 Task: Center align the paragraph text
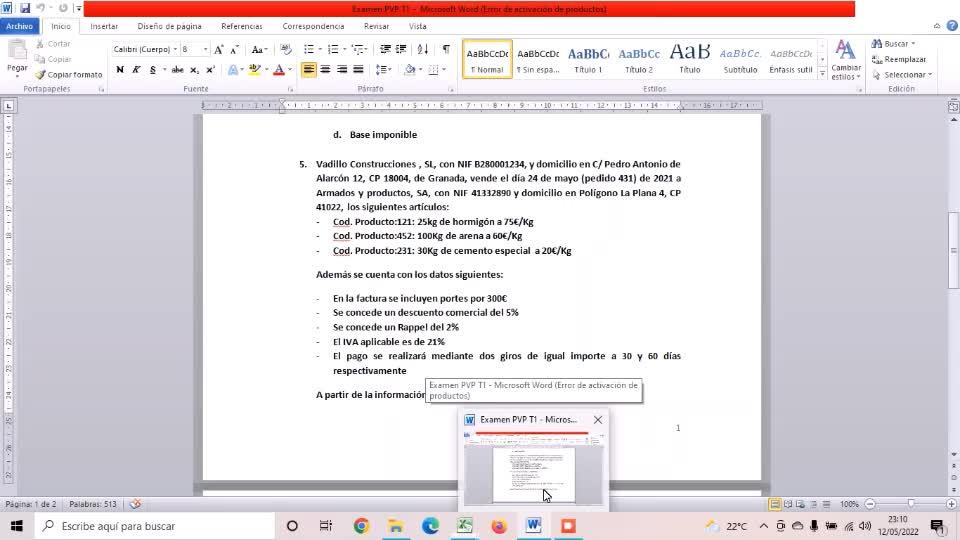325,69
